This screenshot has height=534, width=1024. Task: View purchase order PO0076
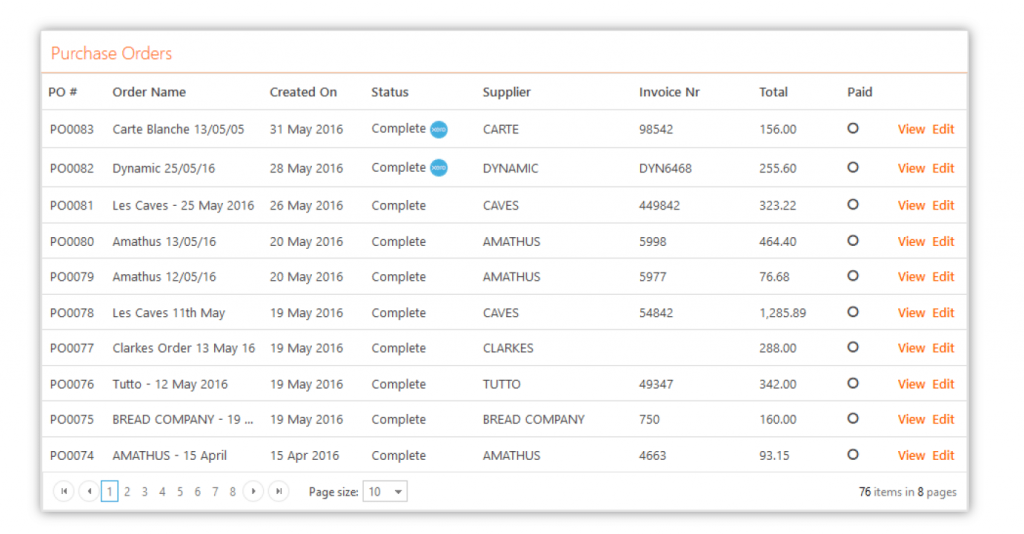point(911,385)
